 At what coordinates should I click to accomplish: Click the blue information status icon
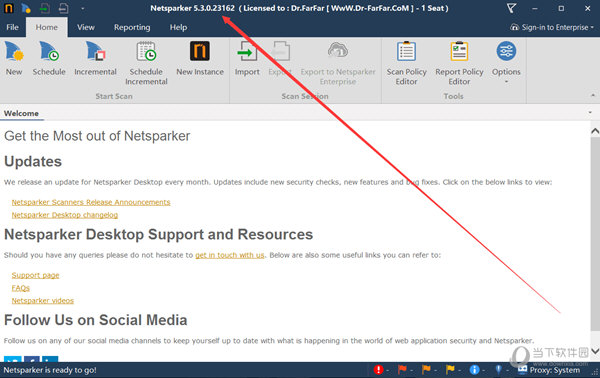(x=474, y=370)
